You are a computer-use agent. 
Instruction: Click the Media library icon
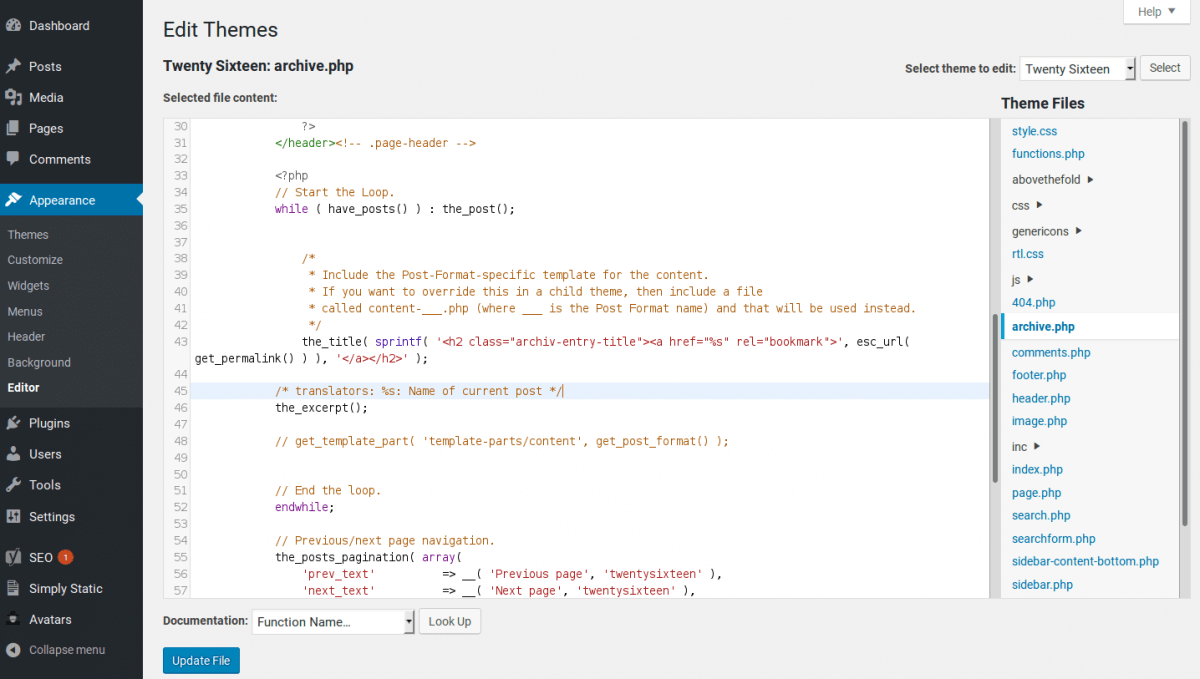(x=14, y=98)
